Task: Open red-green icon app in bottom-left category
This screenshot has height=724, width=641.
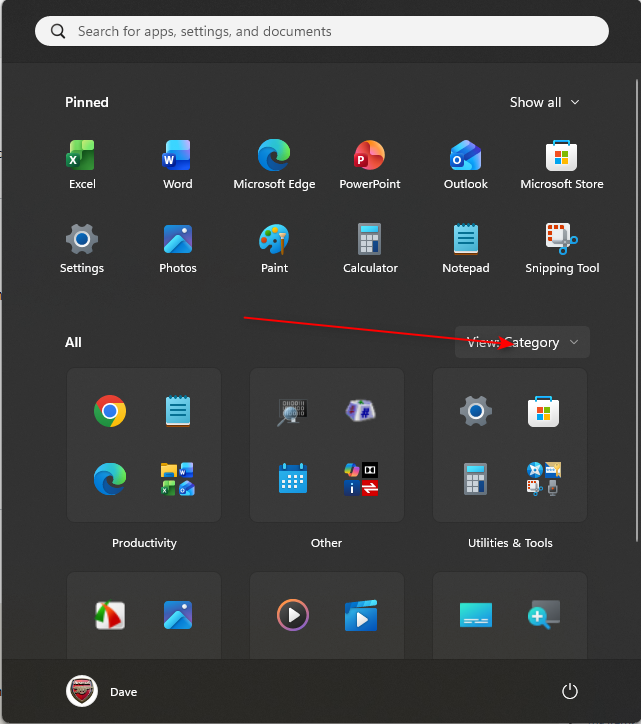Action: point(110,615)
